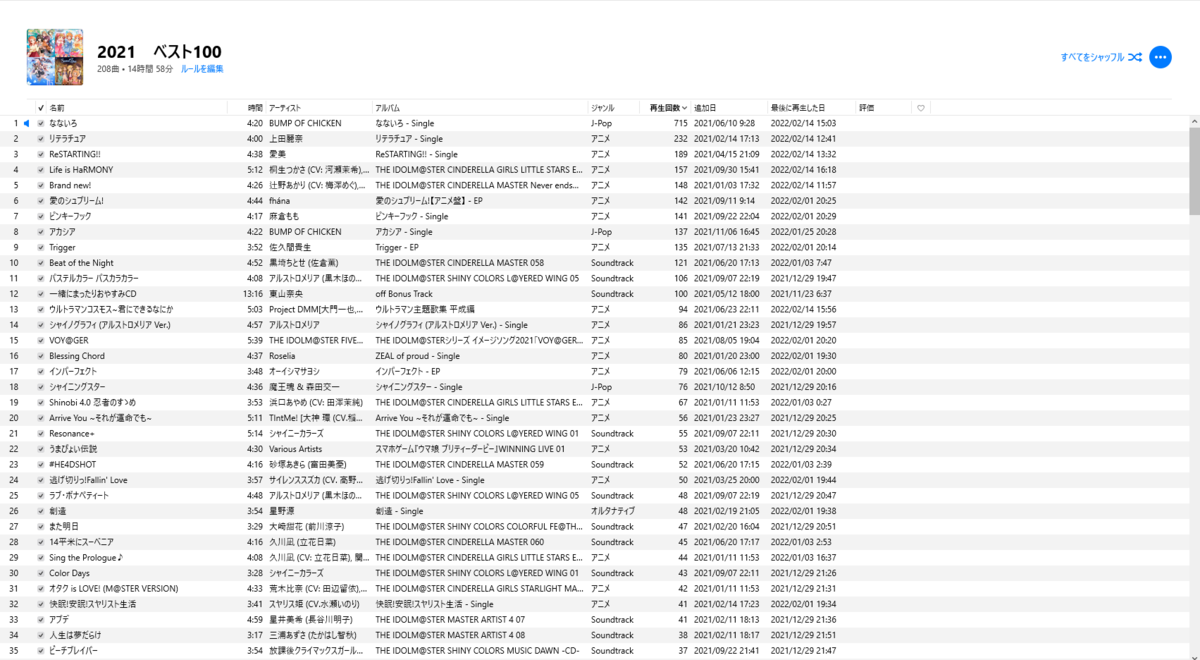The height and width of the screenshot is (660, 1200).
Task: Select the song パステルカラー パスカラカラー
Action: click(x=94, y=278)
